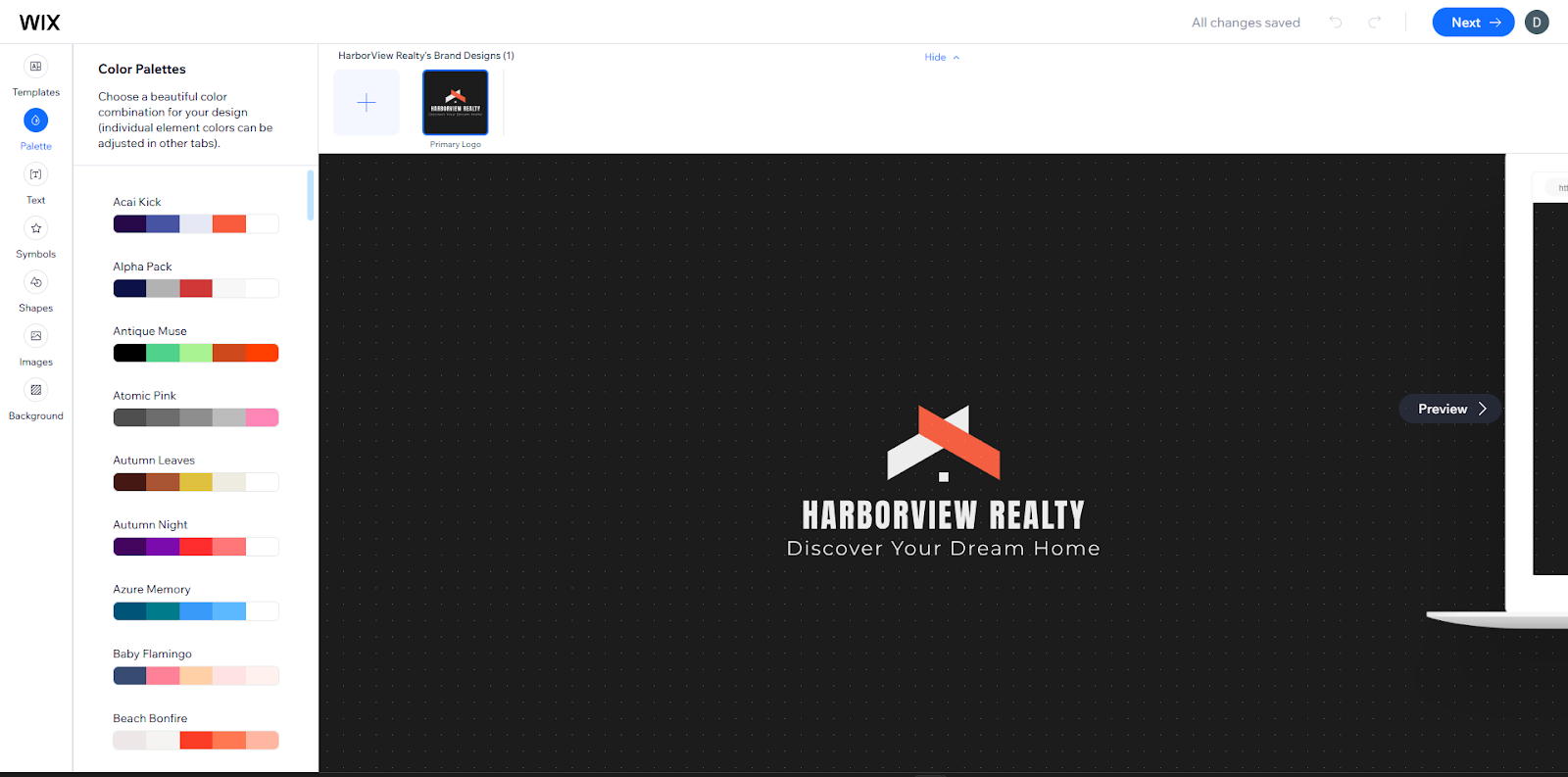Select the Palette sidebar icon
1568x777 pixels.
35,121
